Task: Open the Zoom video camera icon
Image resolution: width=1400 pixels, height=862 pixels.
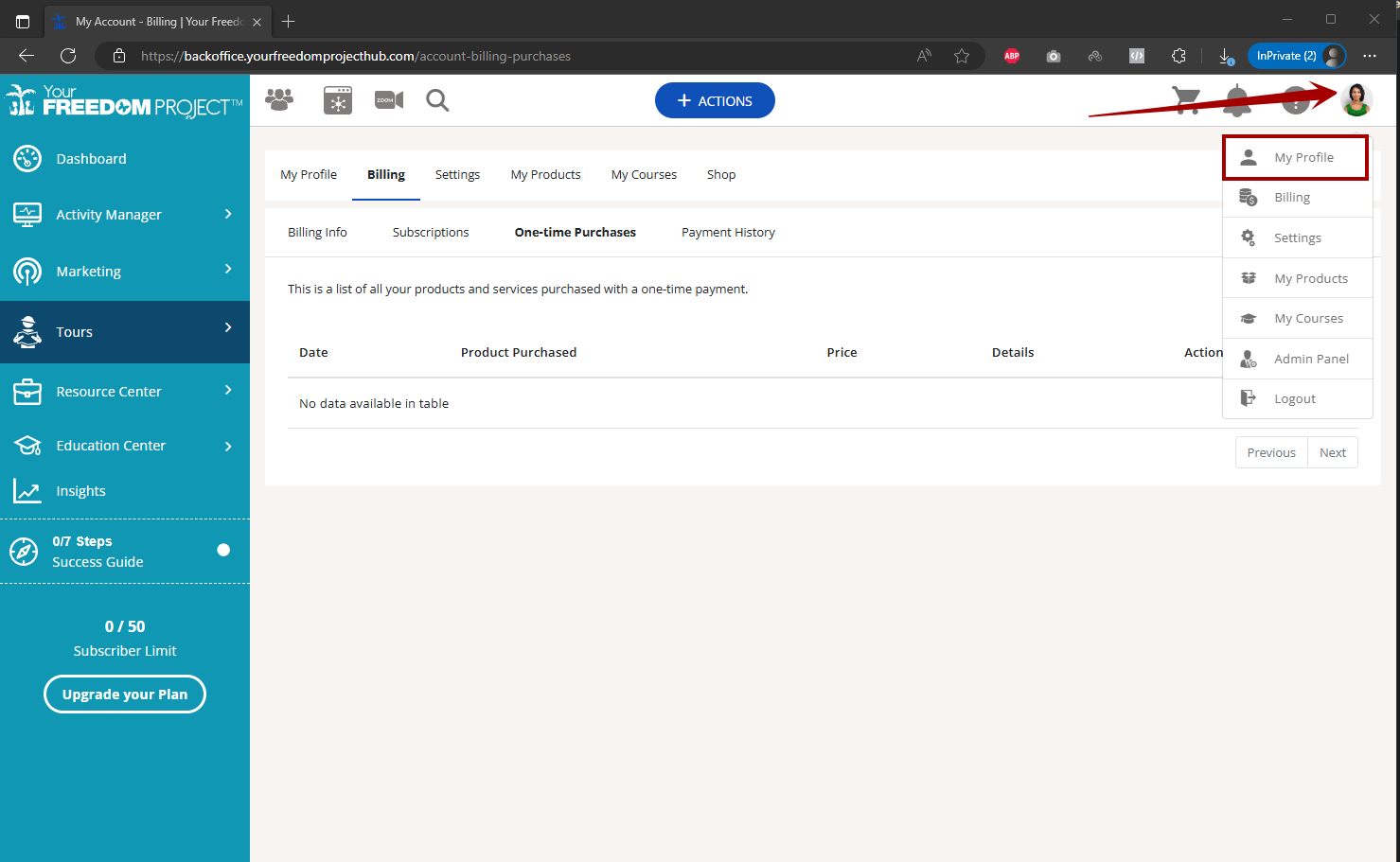Action: coord(389,100)
